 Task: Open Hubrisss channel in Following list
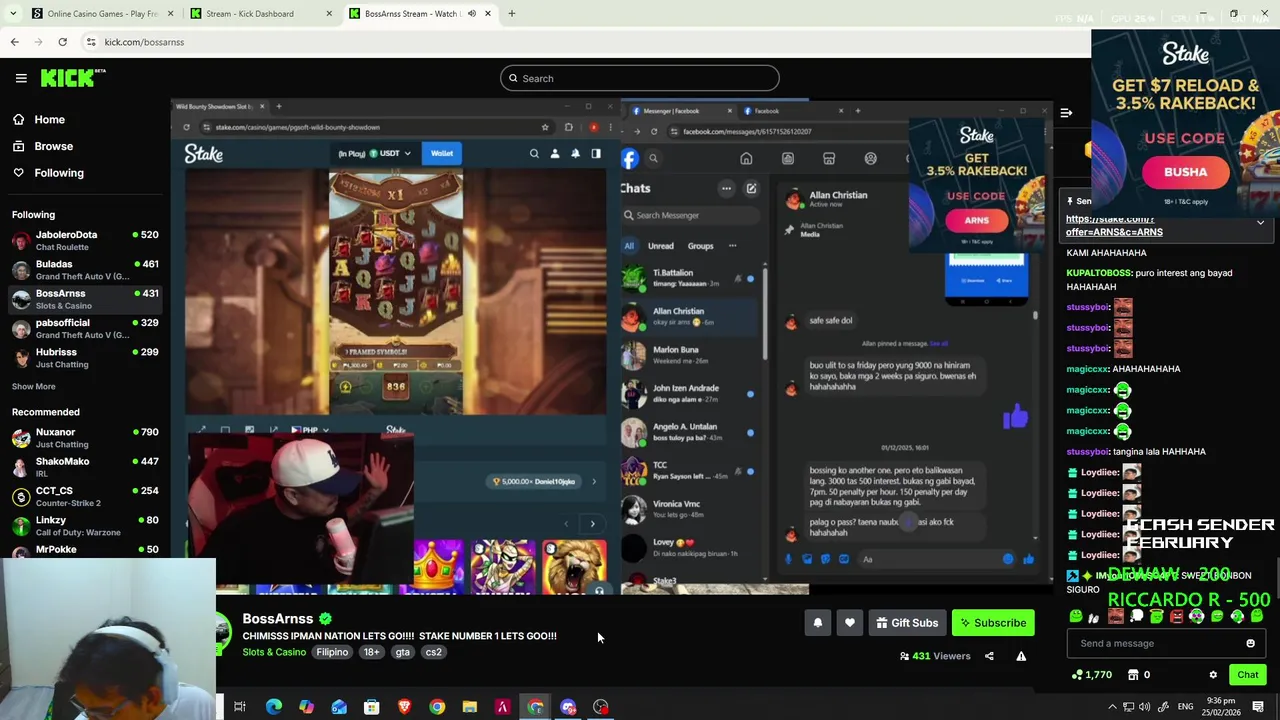coord(85,358)
